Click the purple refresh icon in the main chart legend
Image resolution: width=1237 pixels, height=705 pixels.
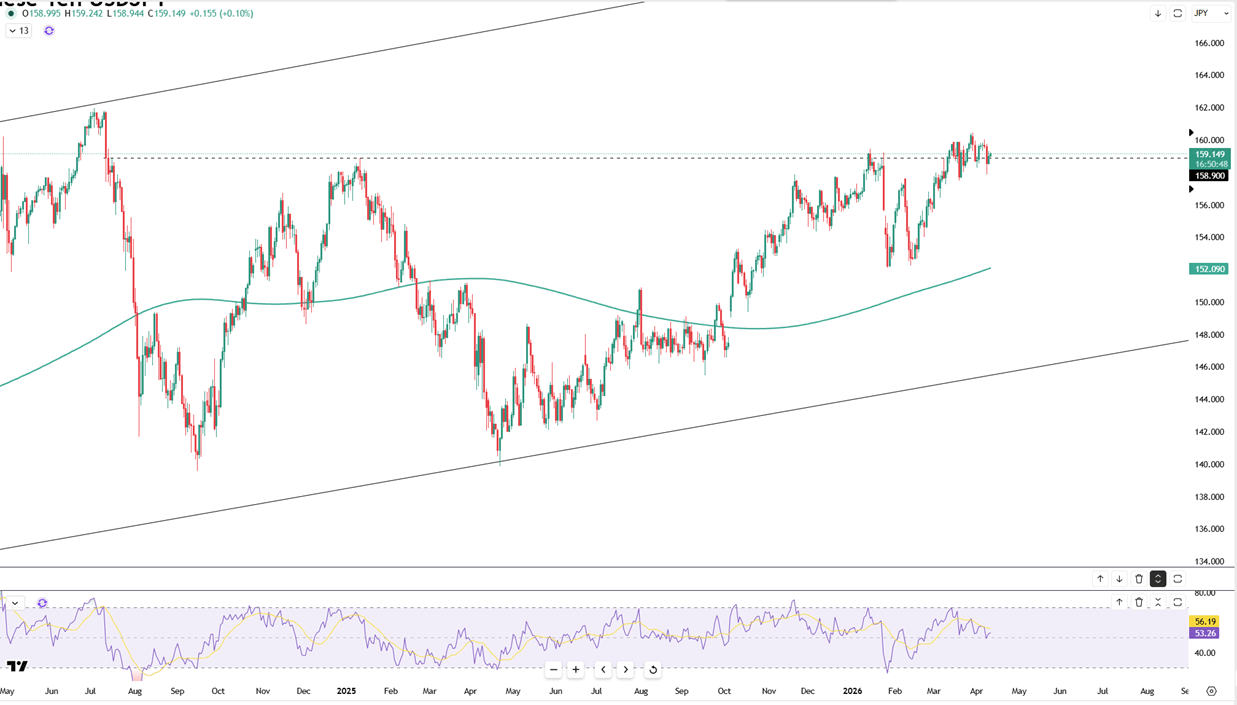pyautogui.click(x=49, y=31)
